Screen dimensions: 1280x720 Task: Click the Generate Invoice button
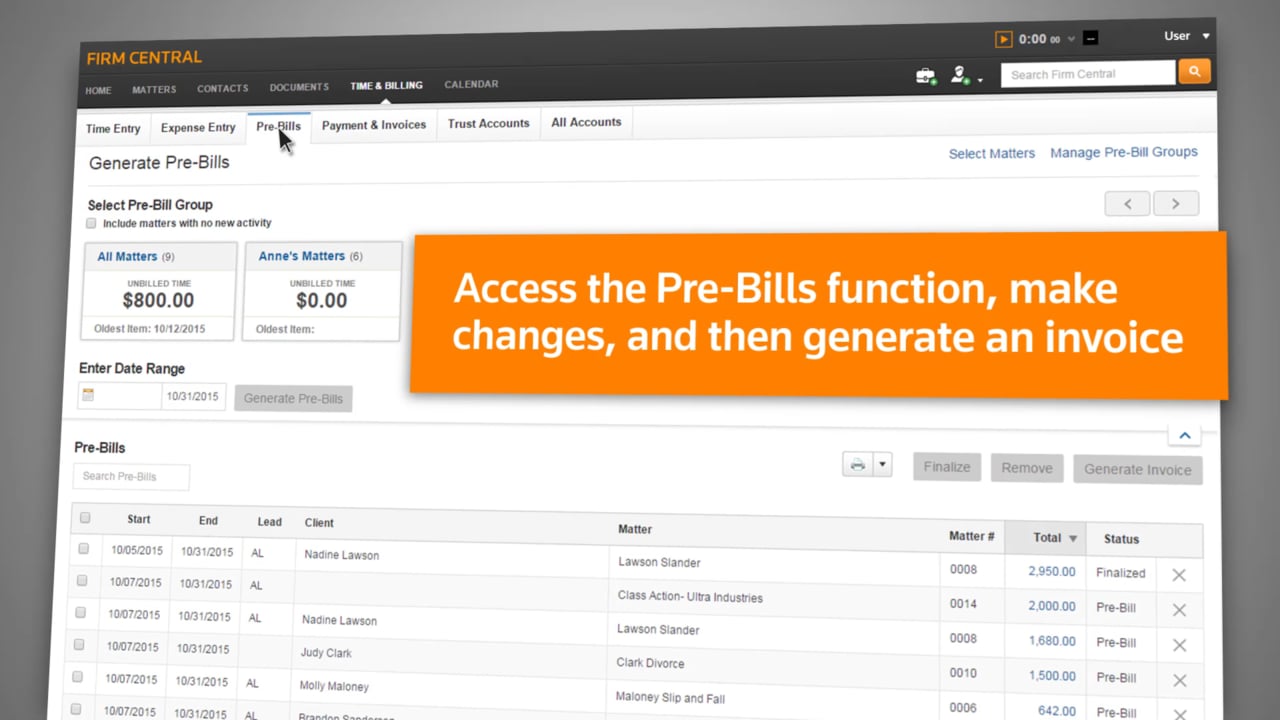click(x=1137, y=469)
